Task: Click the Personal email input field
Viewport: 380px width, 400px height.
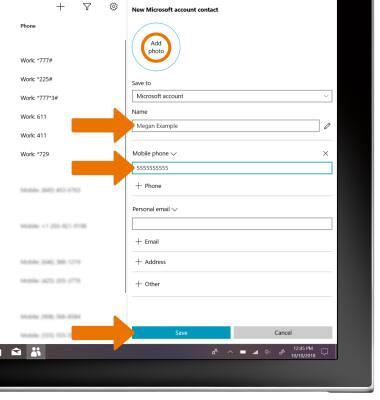Action: pos(232,224)
